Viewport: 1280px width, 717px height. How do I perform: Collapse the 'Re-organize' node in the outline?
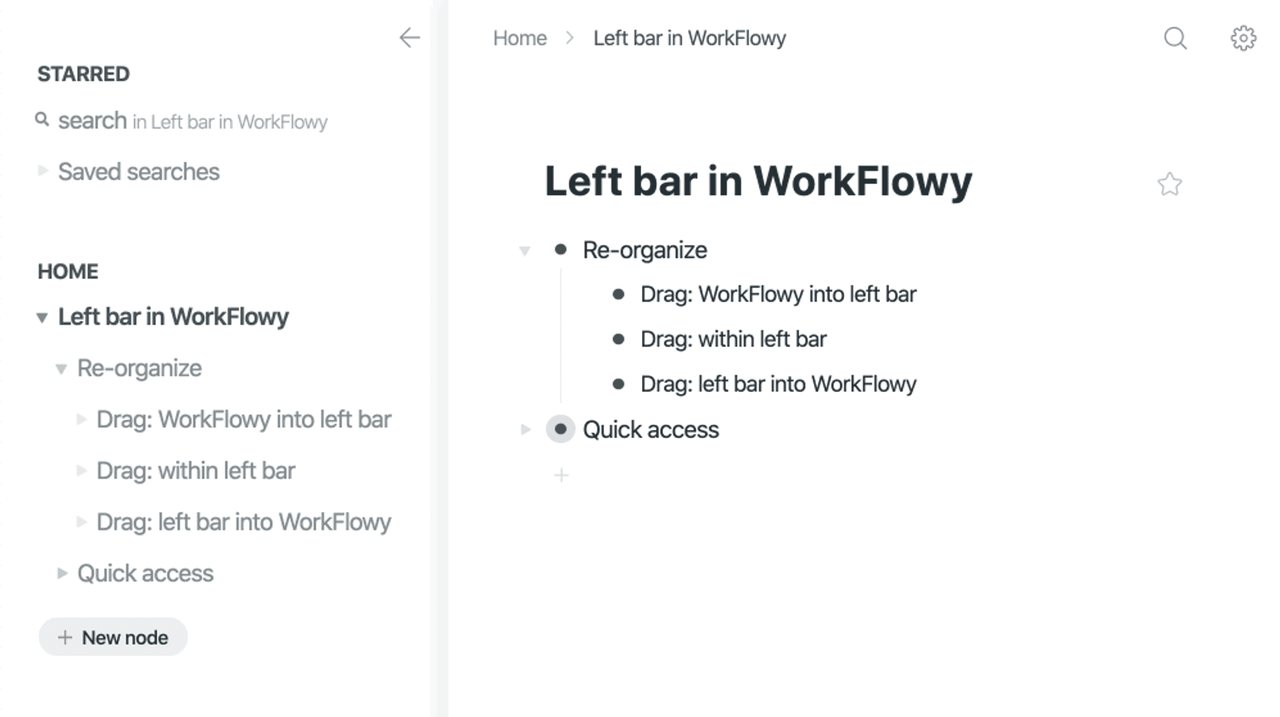524,250
